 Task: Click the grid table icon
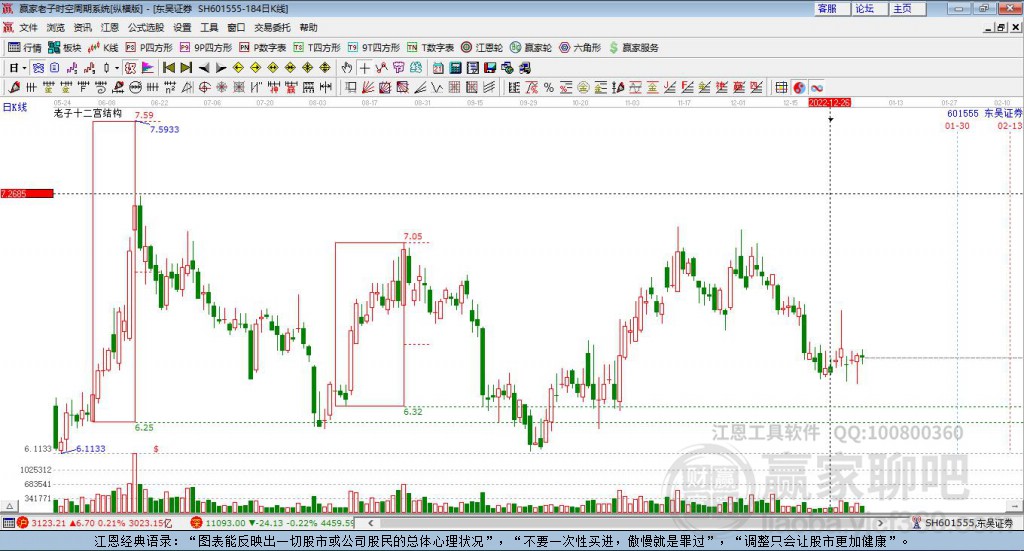[x=781, y=87]
